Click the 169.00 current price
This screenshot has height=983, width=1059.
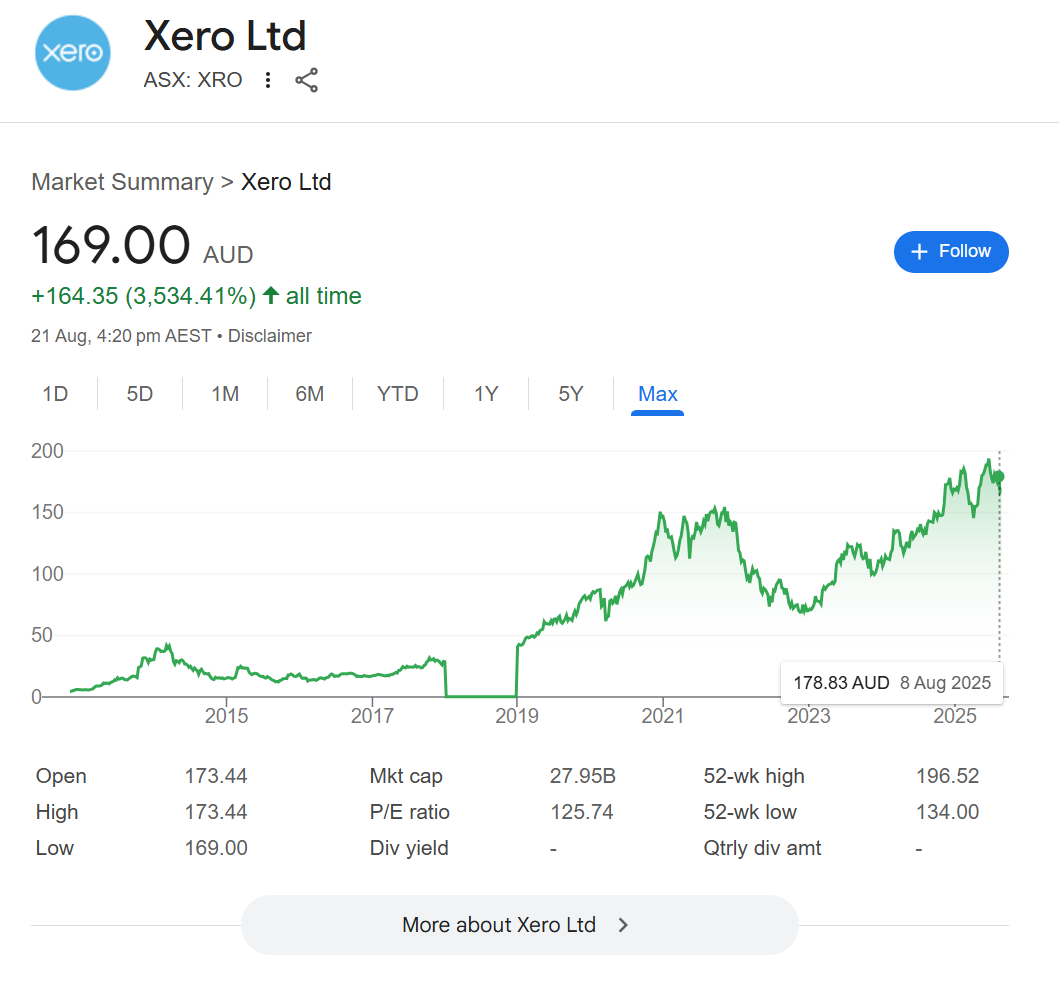[111, 245]
